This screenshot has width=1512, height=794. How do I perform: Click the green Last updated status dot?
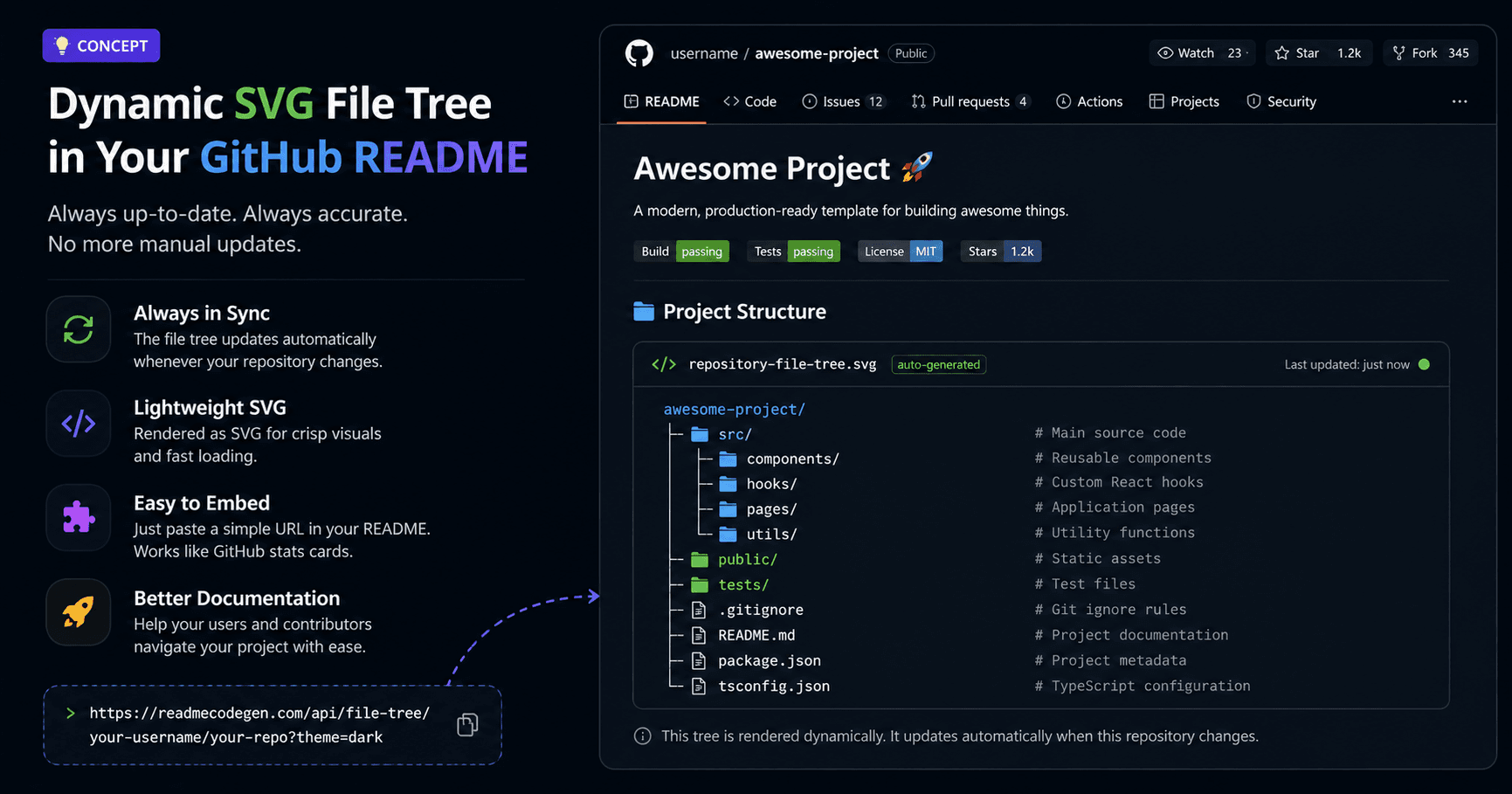click(1425, 364)
